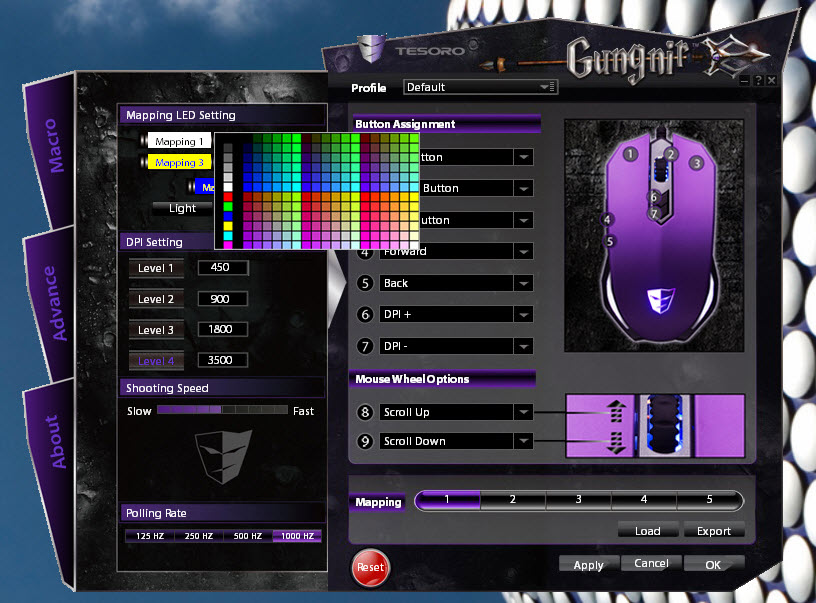Expand dropdown for button 3 assignment
The height and width of the screenshot is (603, 816).
pos(524,220)
